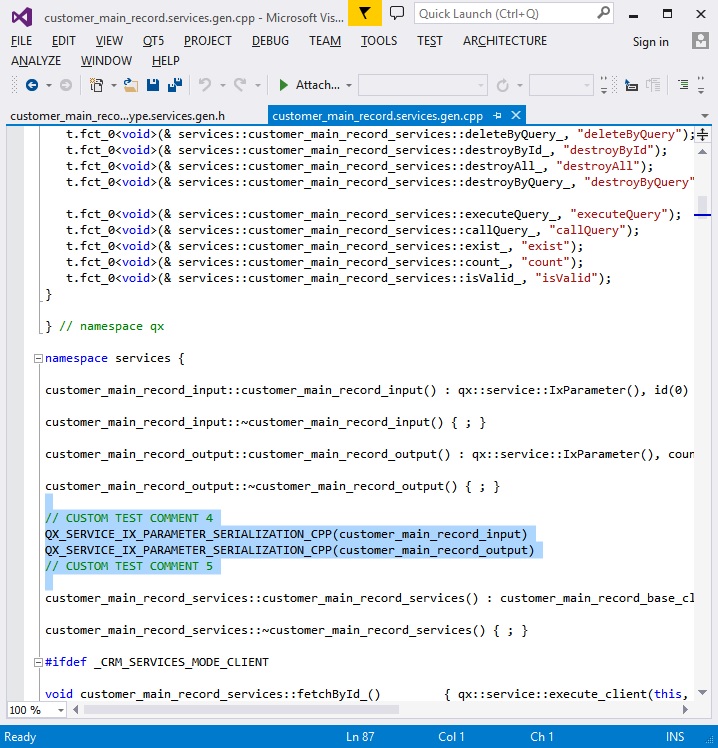Click the user account avatar icon
The height and width of the screenshot is (748, 718).
pos(700,41)
